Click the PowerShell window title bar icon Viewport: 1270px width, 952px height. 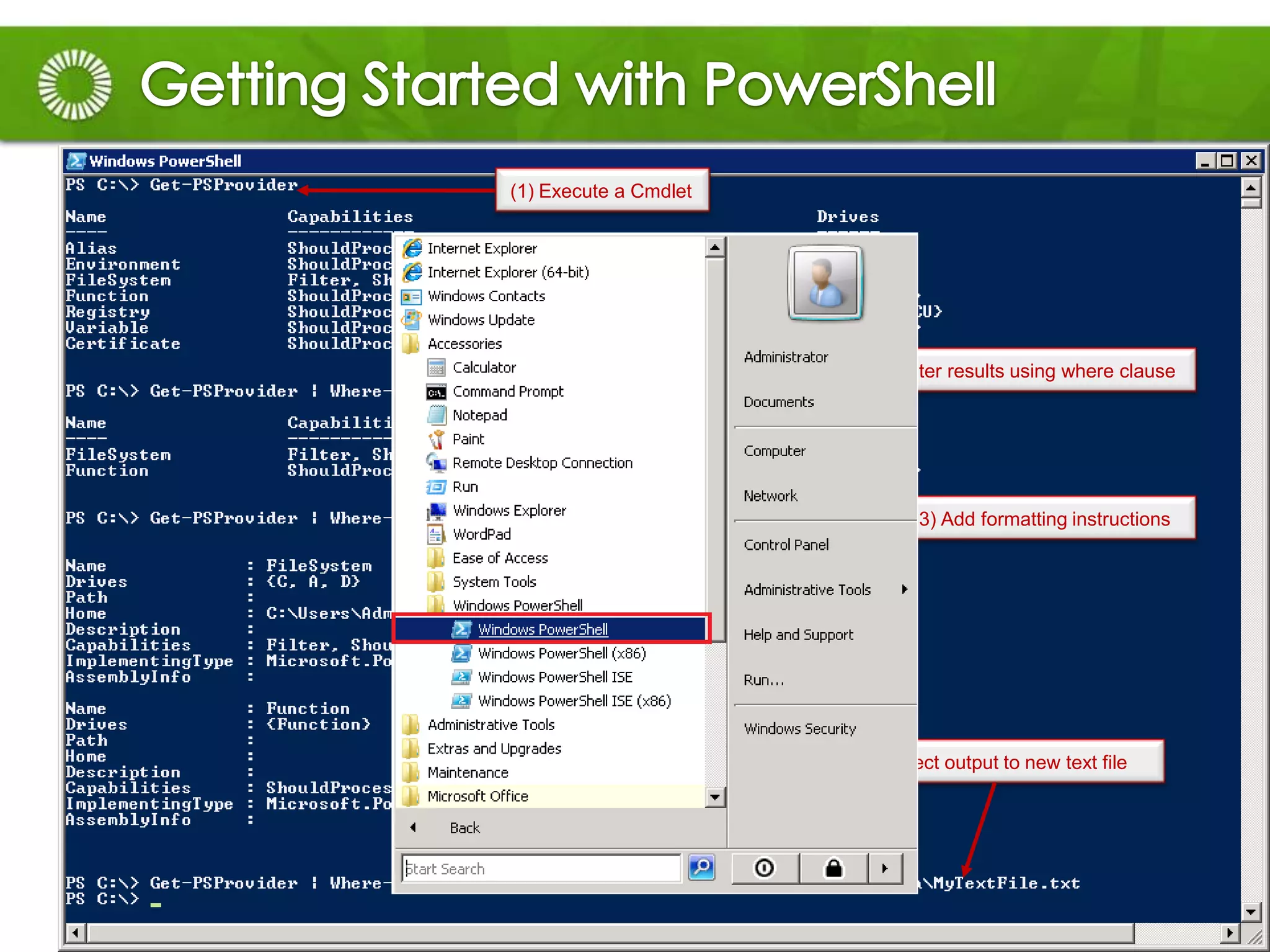point(76,161)
